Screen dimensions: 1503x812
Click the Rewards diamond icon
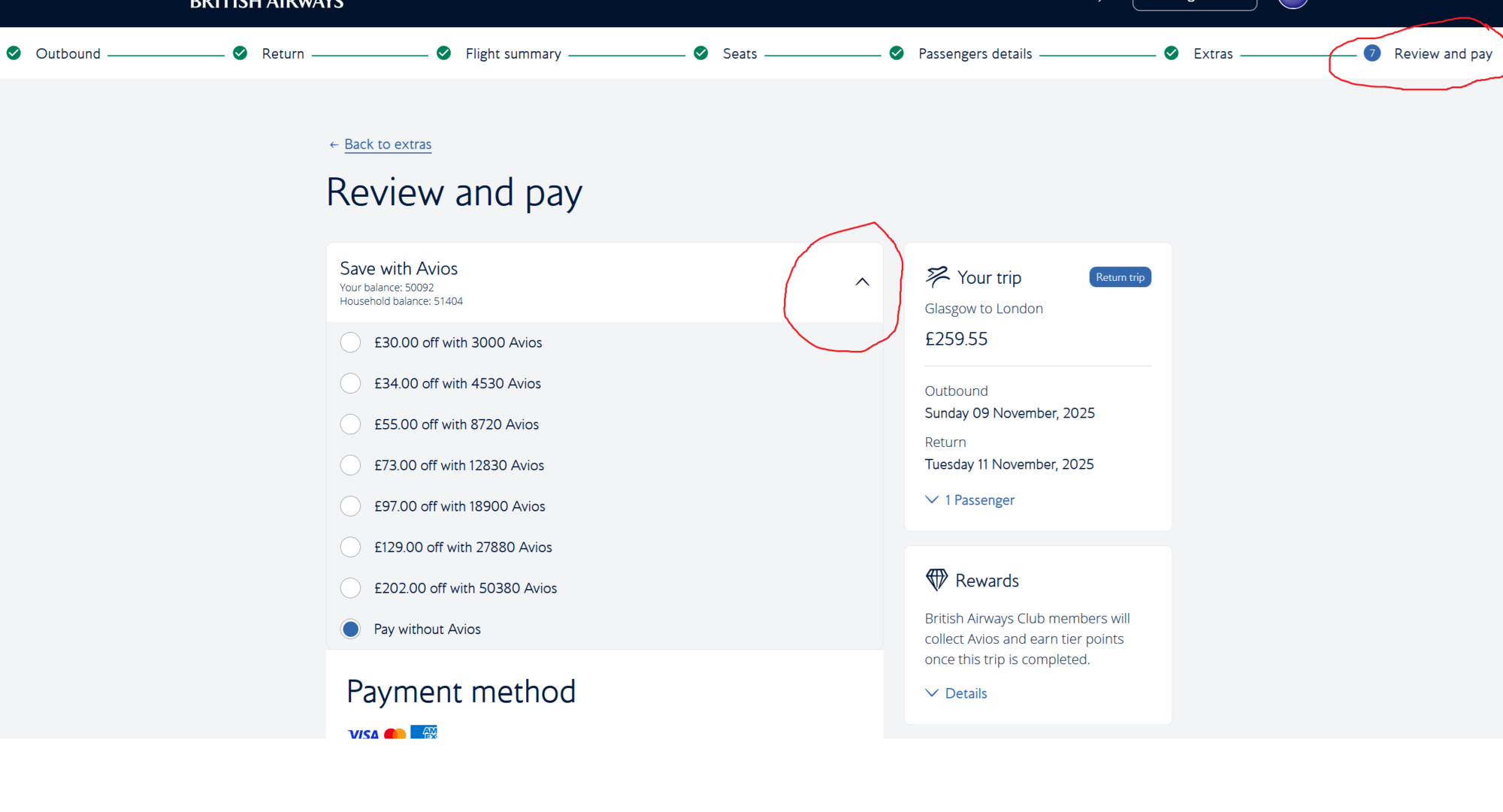click(x=936, y=580)
